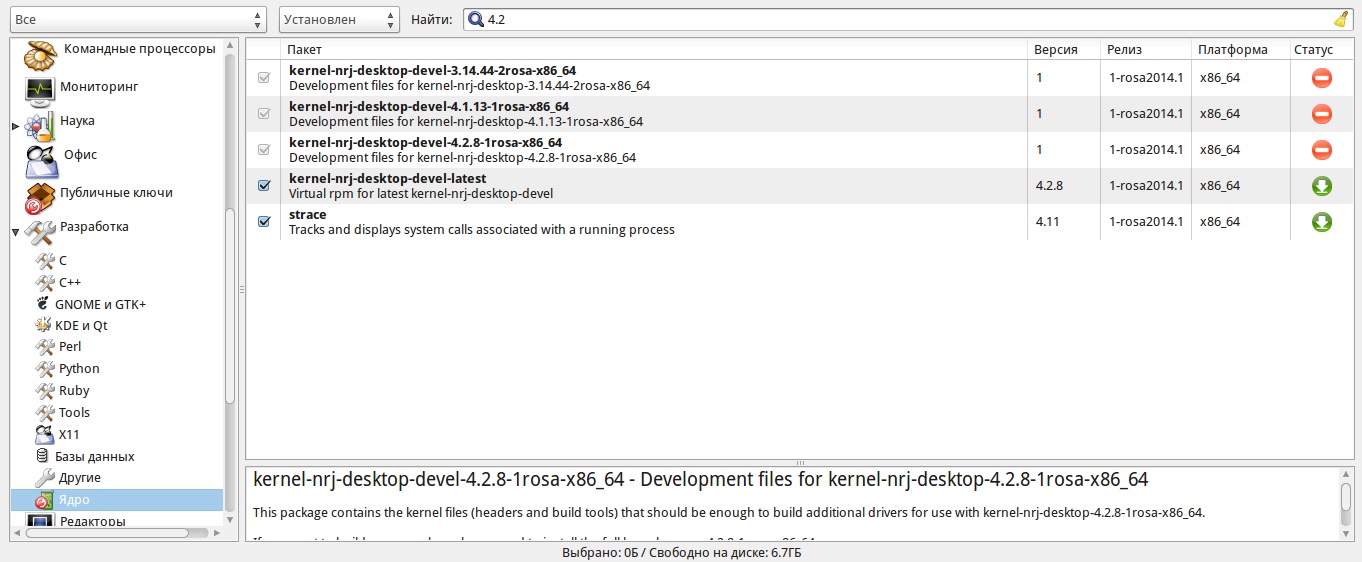Toggle the checkbox for kernel-nrj-desktop-devel-4.2.8-1rosa
The image size is (1362, 562).
pyautogui.click(x=264, y=150)
